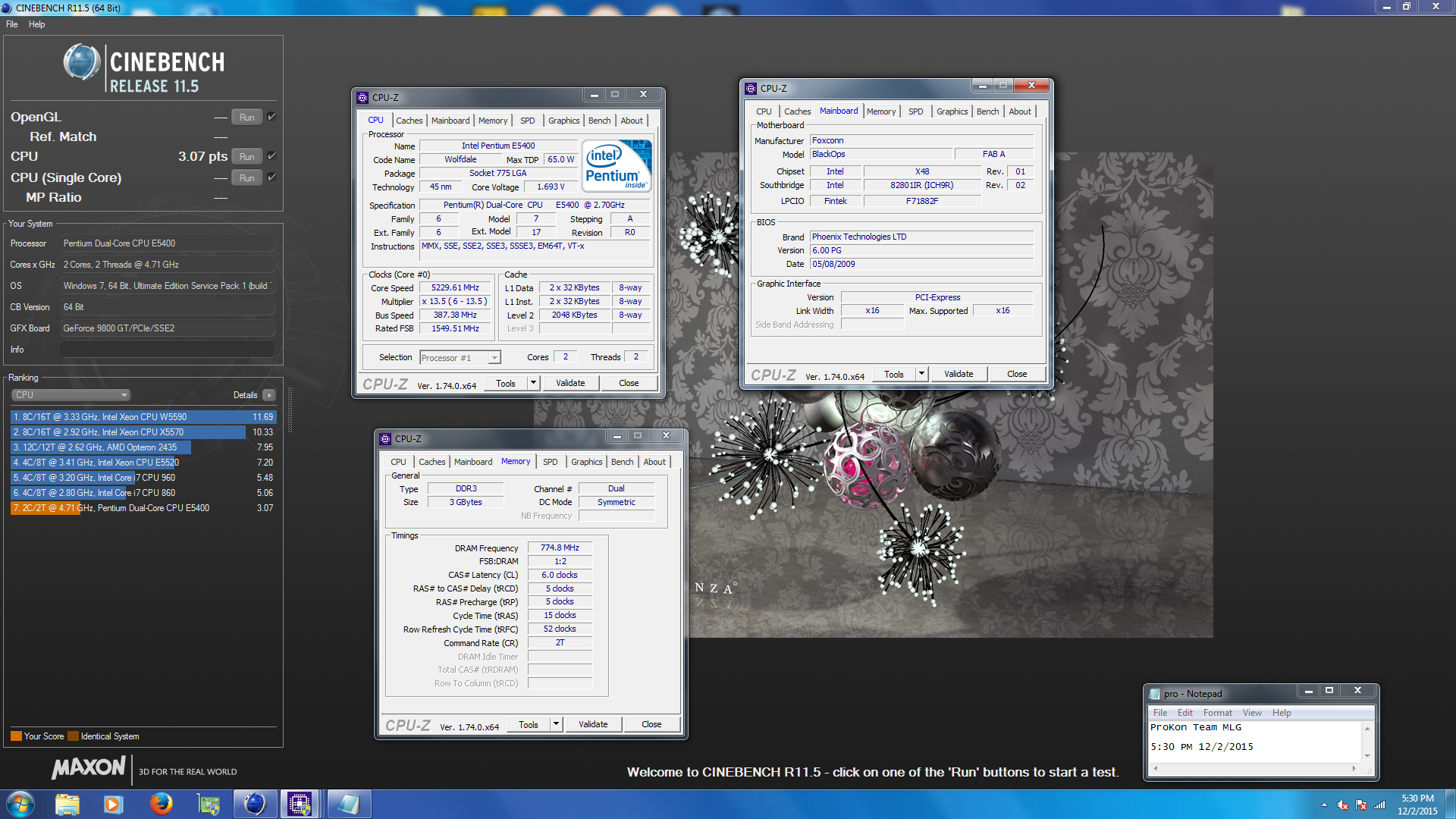Select Mainboard tab in Memory window

473,462
